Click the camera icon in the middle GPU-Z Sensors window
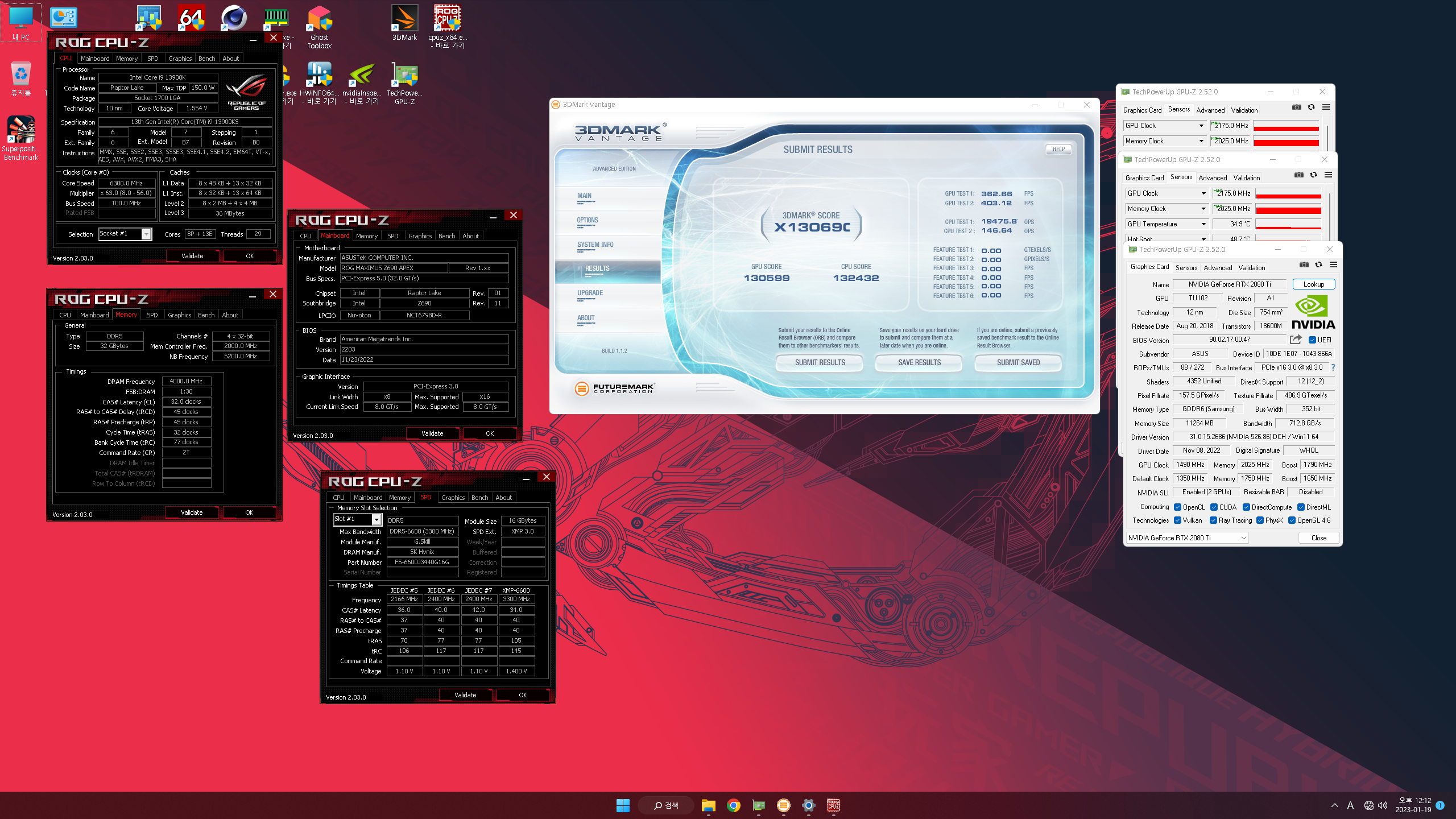Viewport: 1456px width, 819px height. 1299,175
